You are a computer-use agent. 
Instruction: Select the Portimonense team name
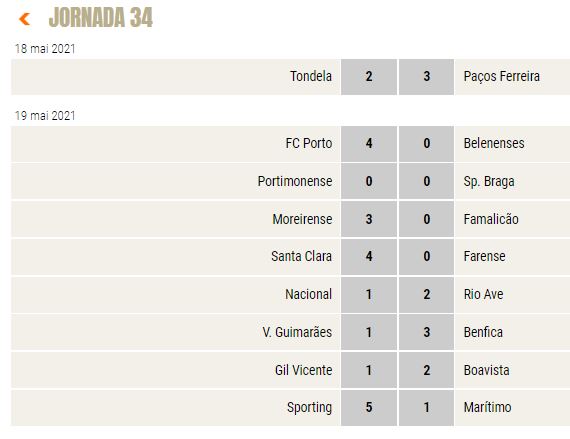(295, 181)
